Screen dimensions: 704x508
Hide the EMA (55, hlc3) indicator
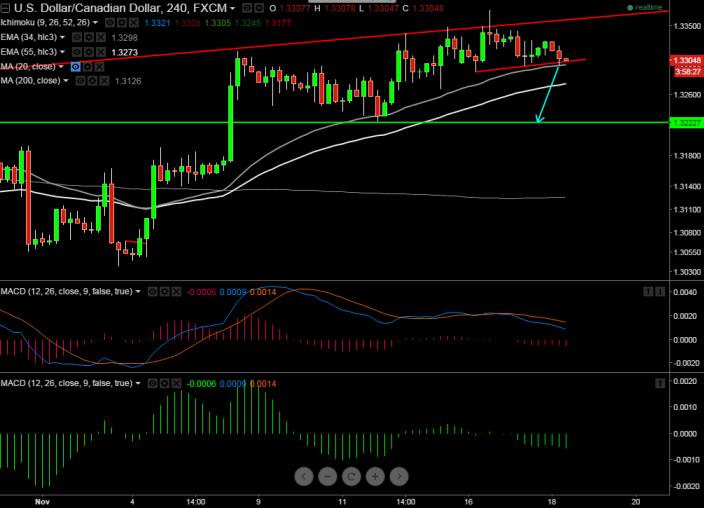click(x=77, y=52)
